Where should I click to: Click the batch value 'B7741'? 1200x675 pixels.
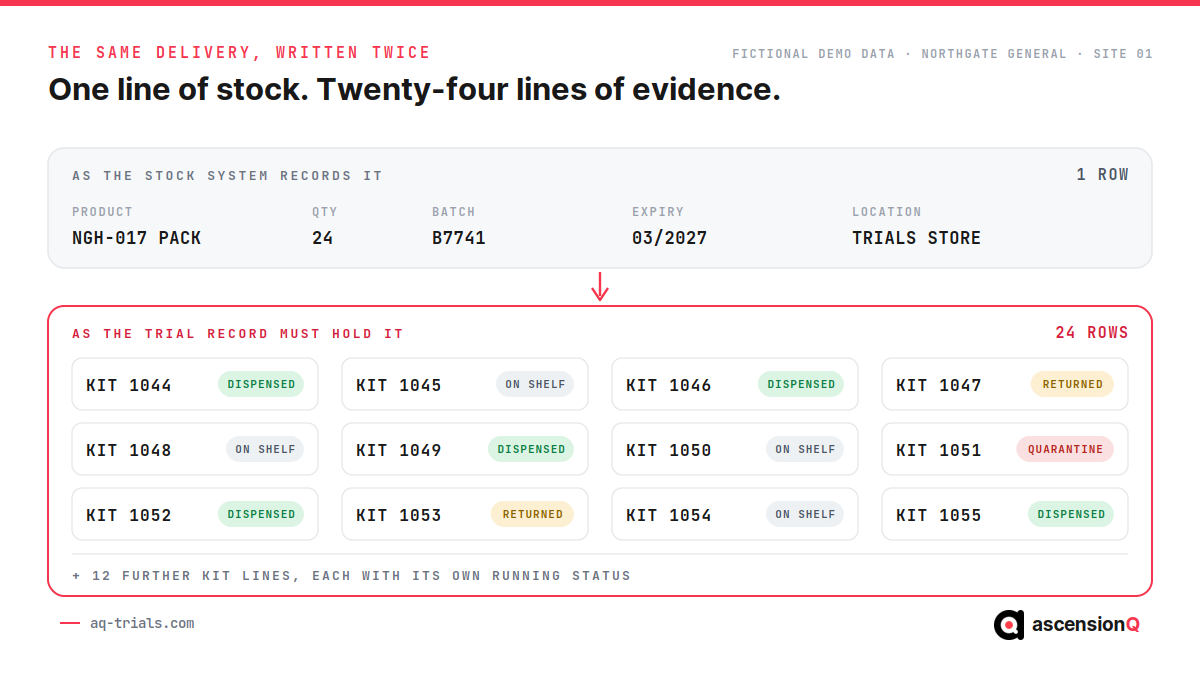pos(459,238)
